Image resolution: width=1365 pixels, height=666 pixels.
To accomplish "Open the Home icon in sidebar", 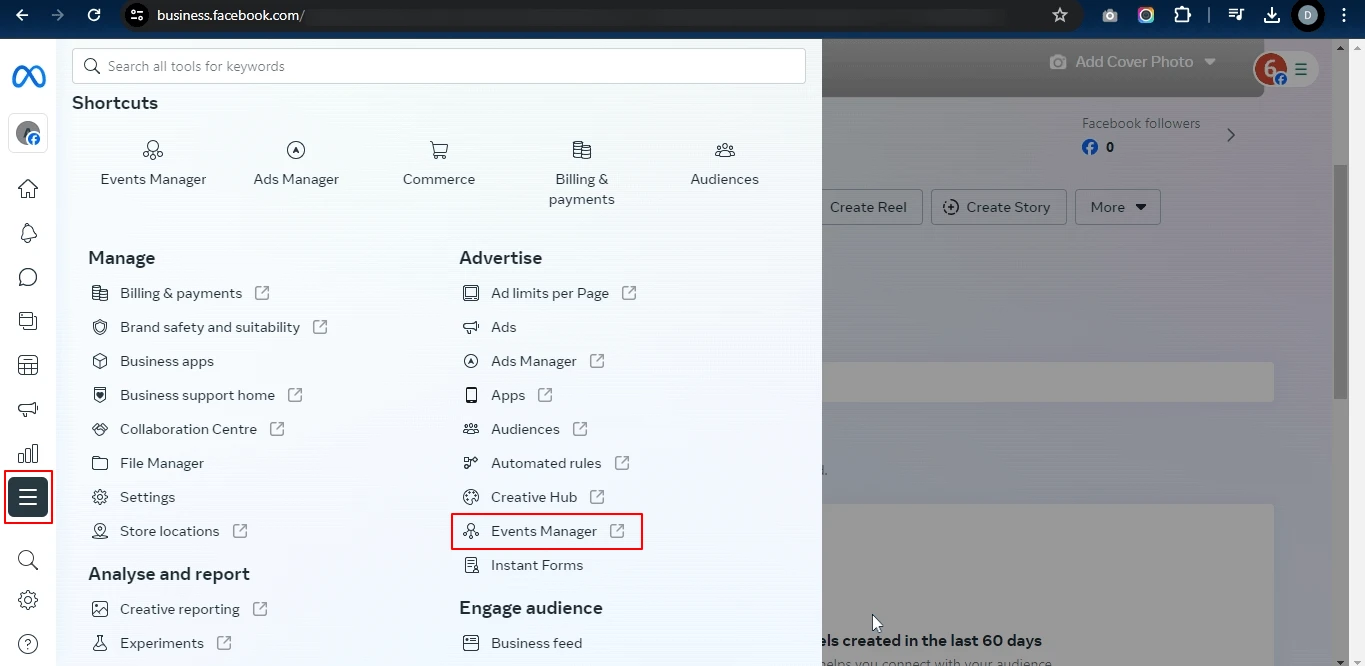I will point(28,189).
